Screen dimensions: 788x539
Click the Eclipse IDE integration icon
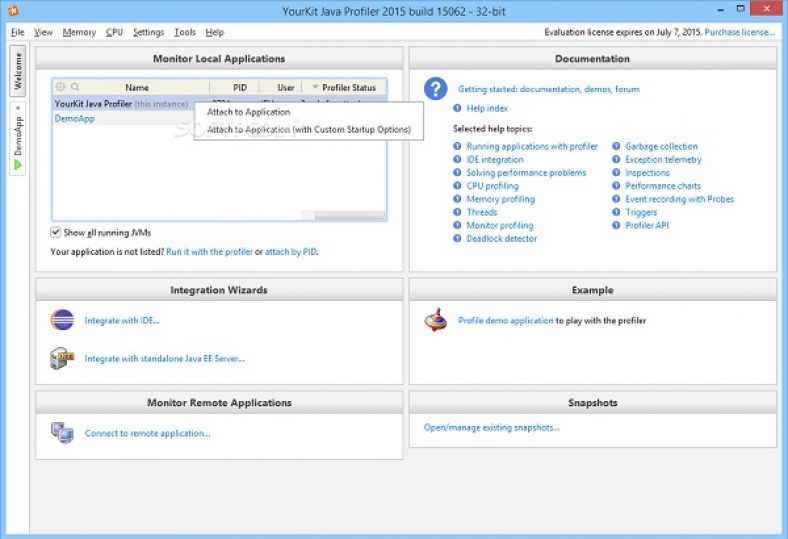pos(62,320)
